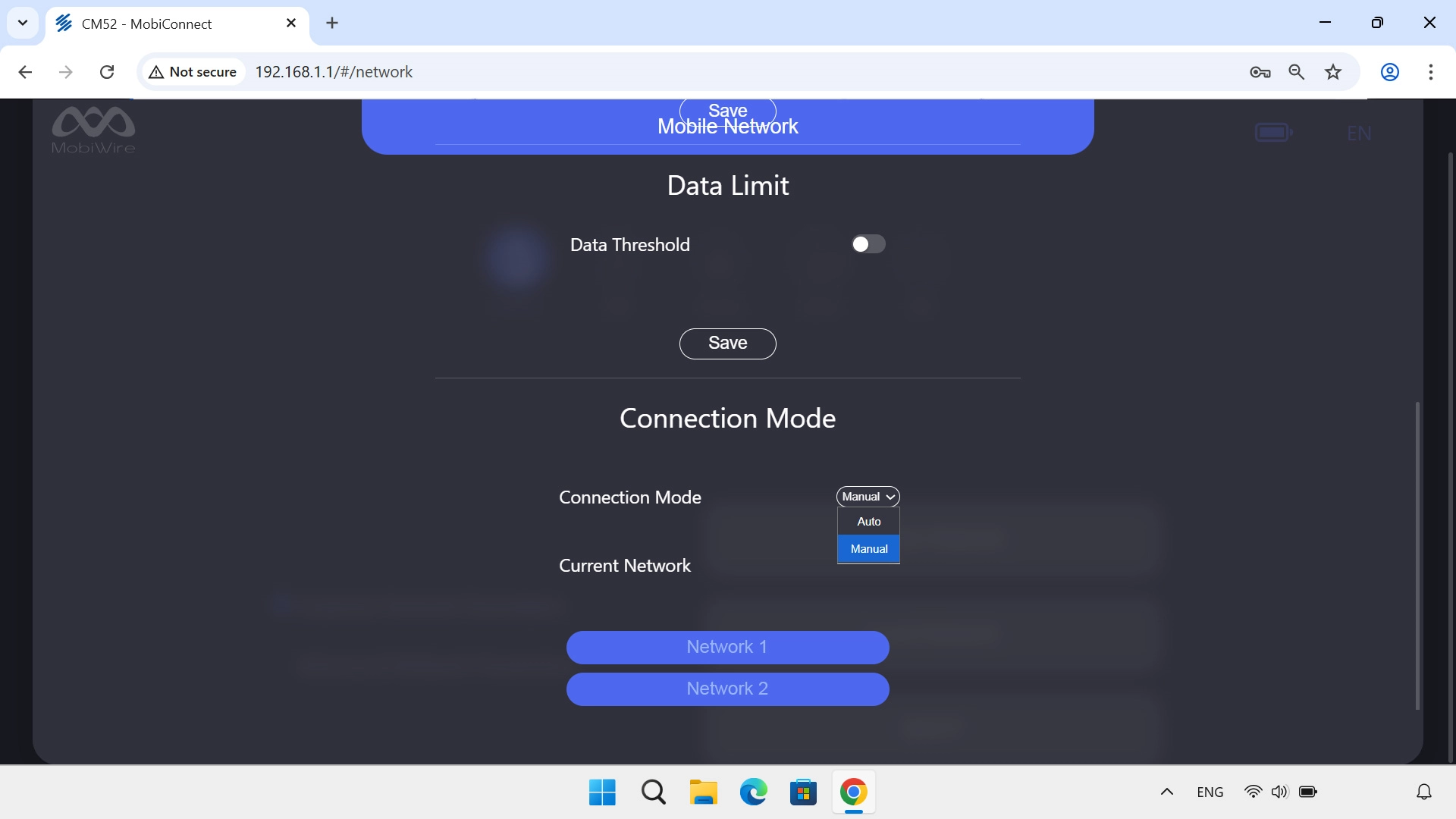Select the Network 2 button
Image resolution: width=1456 pixels, height=819 pixels.
[727, 689]
